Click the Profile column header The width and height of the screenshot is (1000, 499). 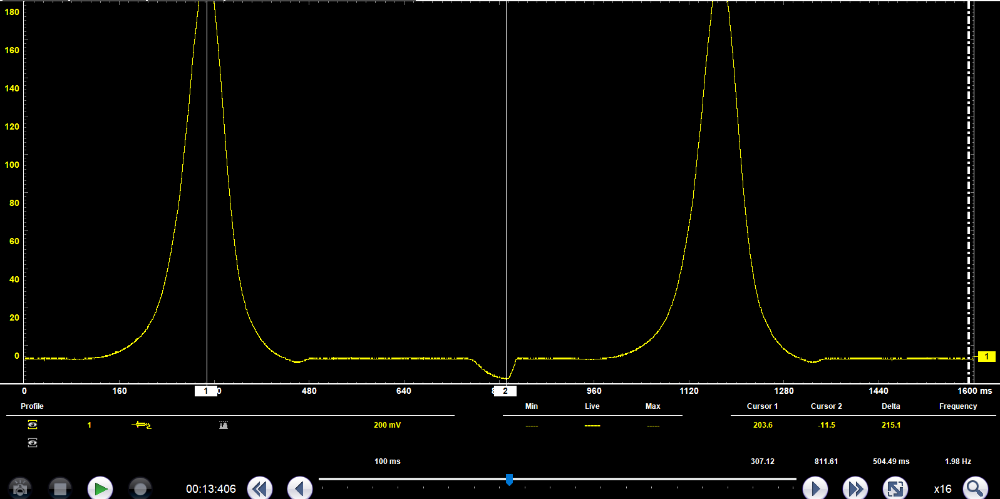[32, 406]
